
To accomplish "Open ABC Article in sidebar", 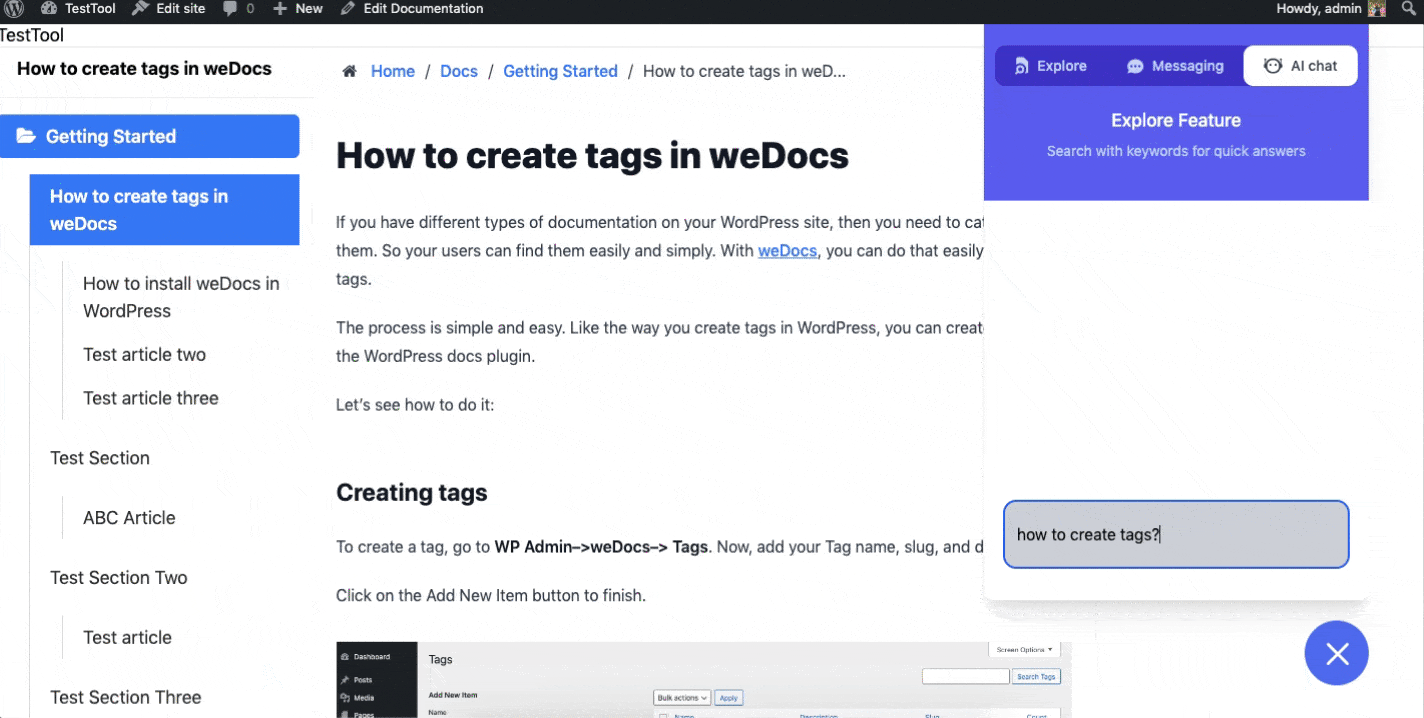I will pos(129,518).
